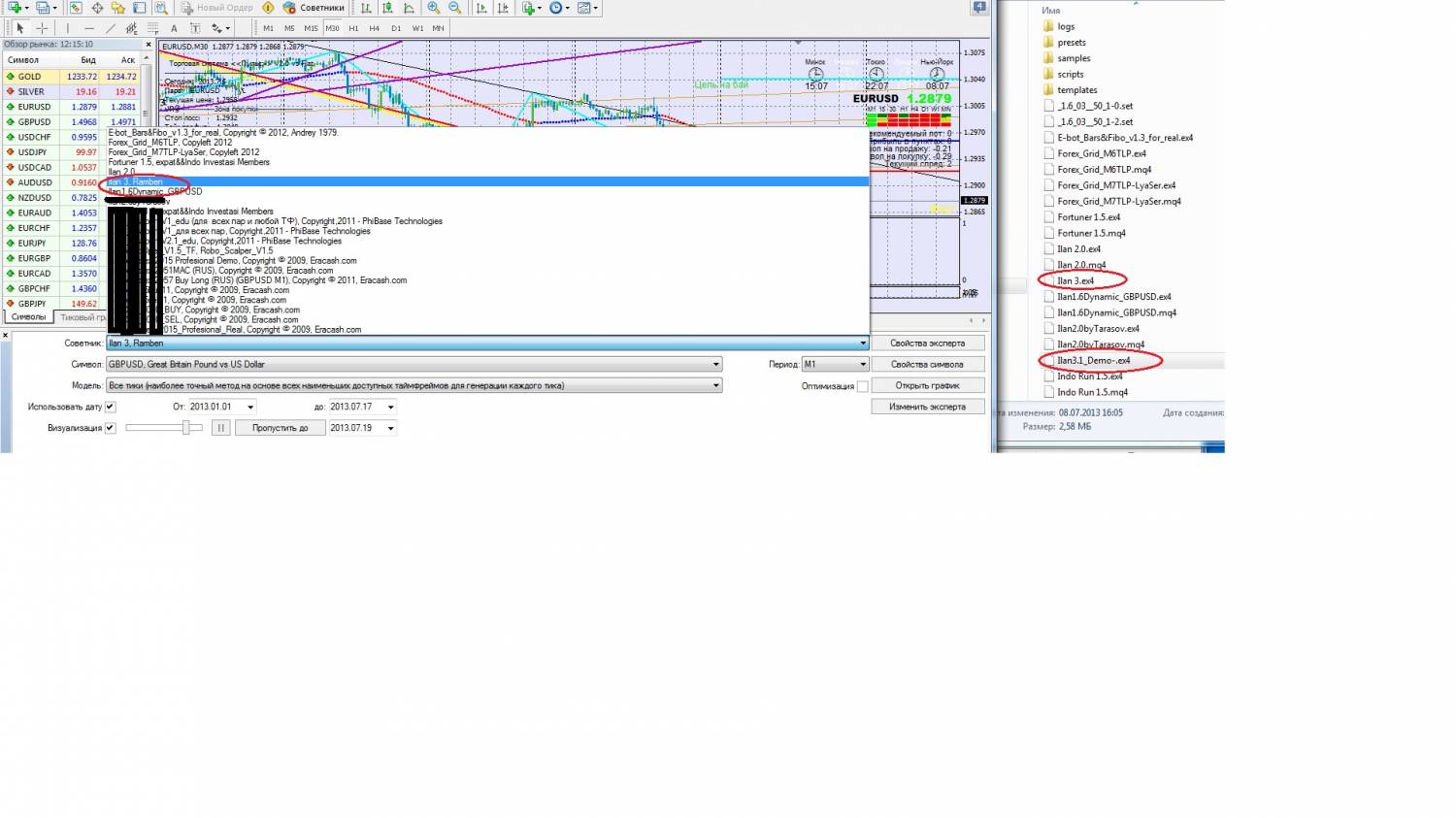1456x818 pixels.
Task: Adjust the visualization speed slider
Action: pyautogui.click(x=186, y=428)
